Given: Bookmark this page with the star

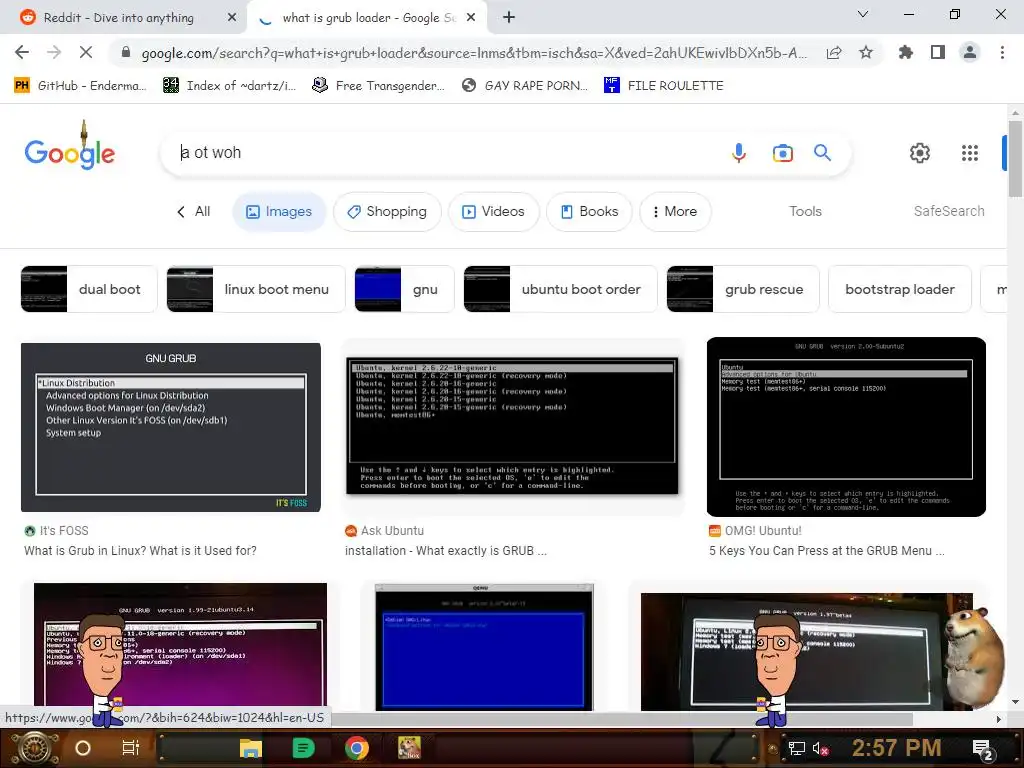Looking at the screenshot, I should tap(866, 52).
